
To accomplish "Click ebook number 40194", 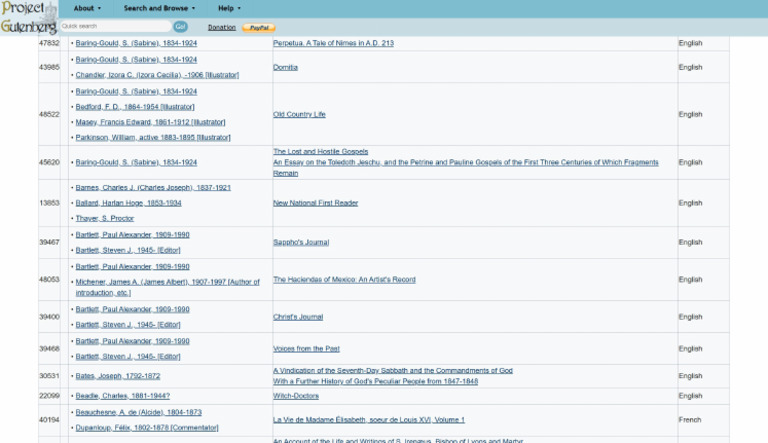I will pos(49,420).
